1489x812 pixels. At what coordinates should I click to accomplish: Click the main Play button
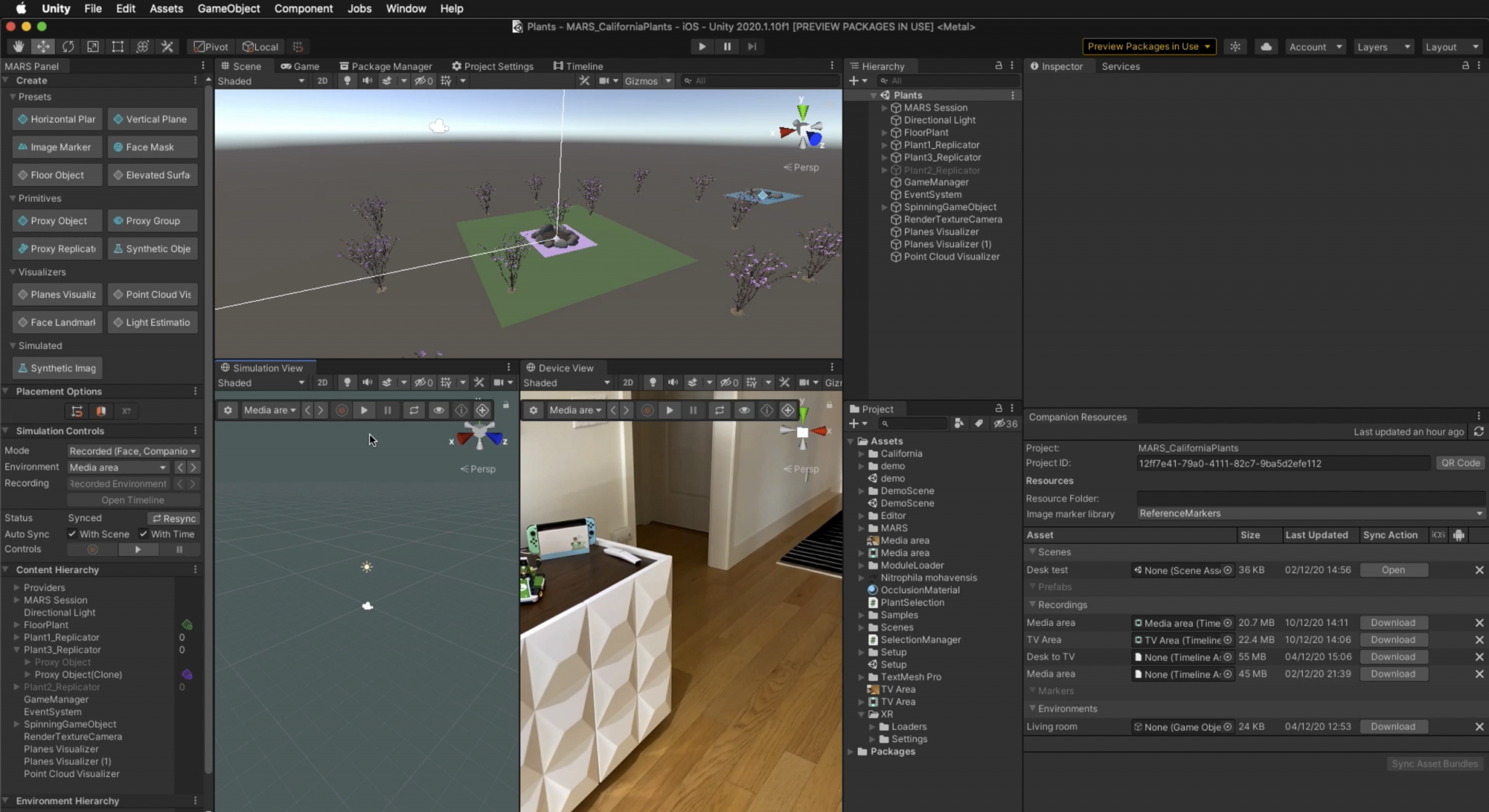tap(702, 47)
